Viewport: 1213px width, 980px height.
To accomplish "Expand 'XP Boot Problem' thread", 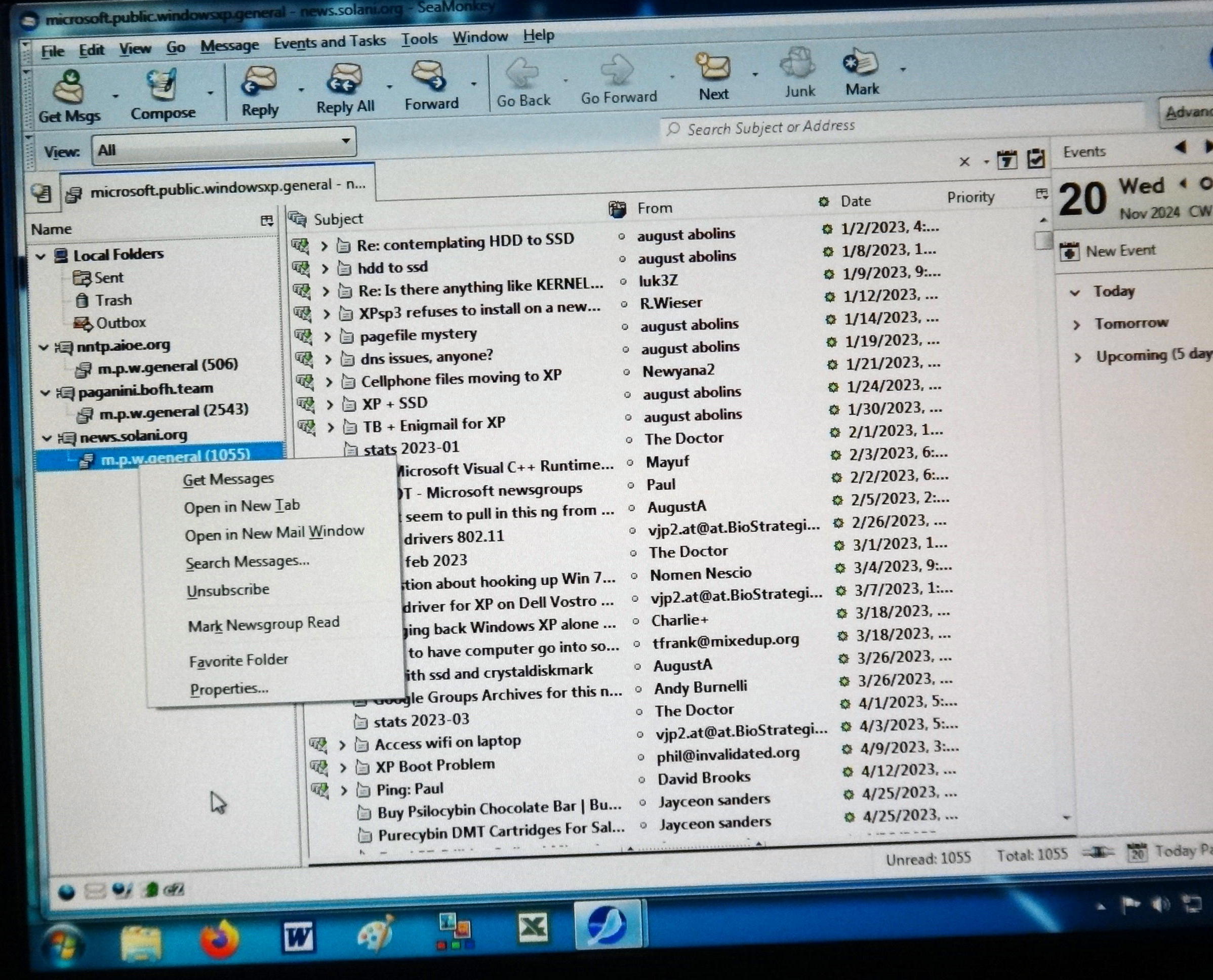I will coord(343,768).
